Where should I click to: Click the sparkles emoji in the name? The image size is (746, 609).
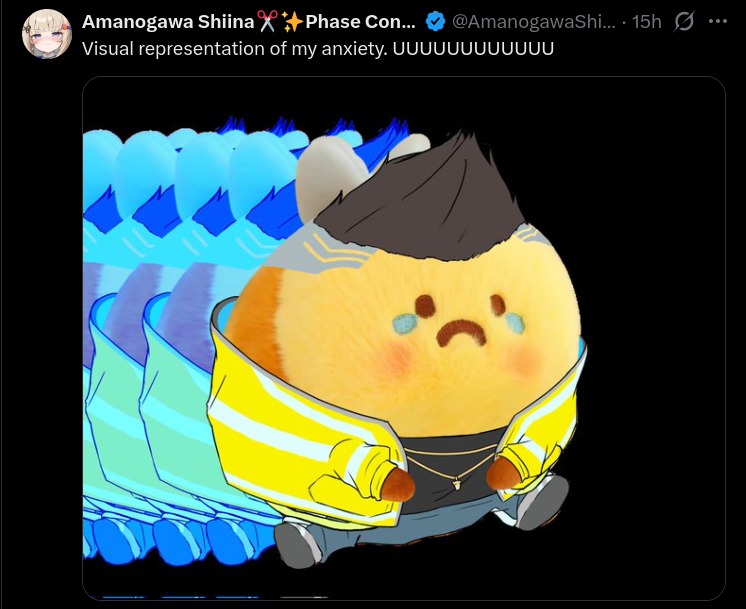(292, 21)
